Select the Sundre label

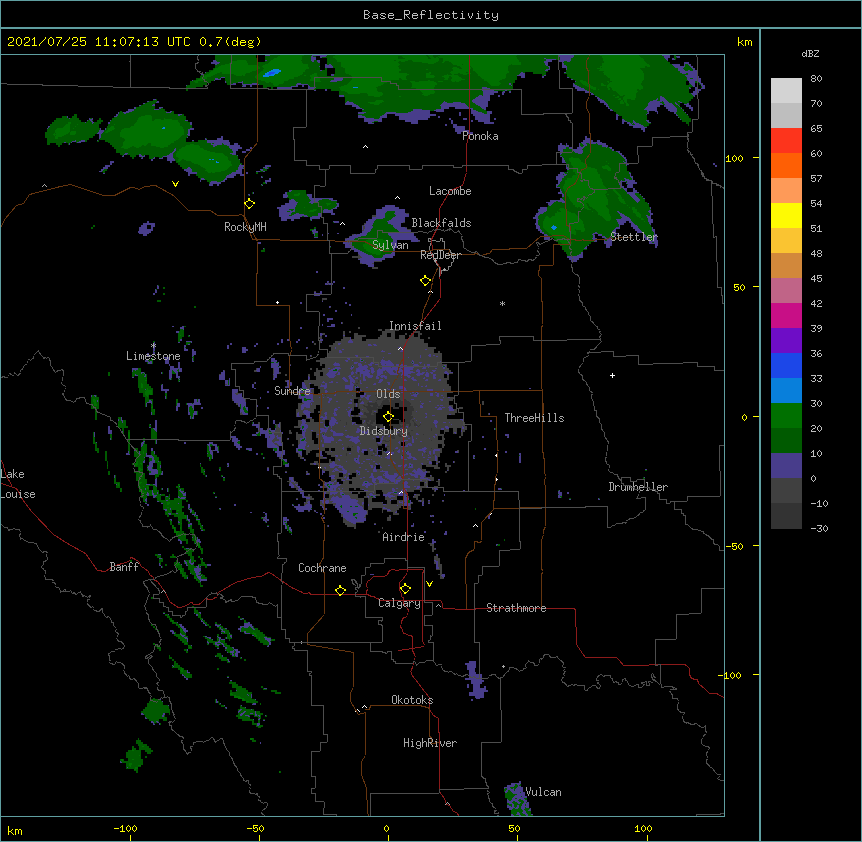pos(292,391)
